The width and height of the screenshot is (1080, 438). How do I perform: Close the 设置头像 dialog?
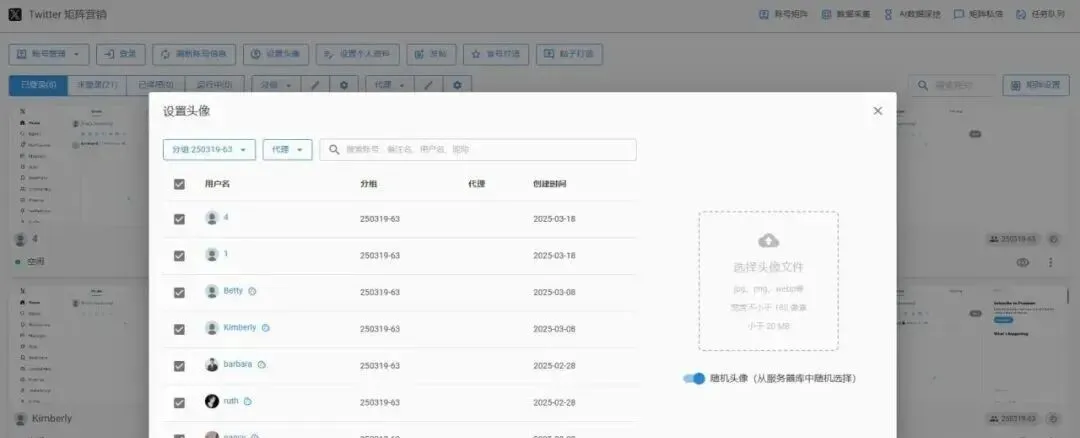878,111
